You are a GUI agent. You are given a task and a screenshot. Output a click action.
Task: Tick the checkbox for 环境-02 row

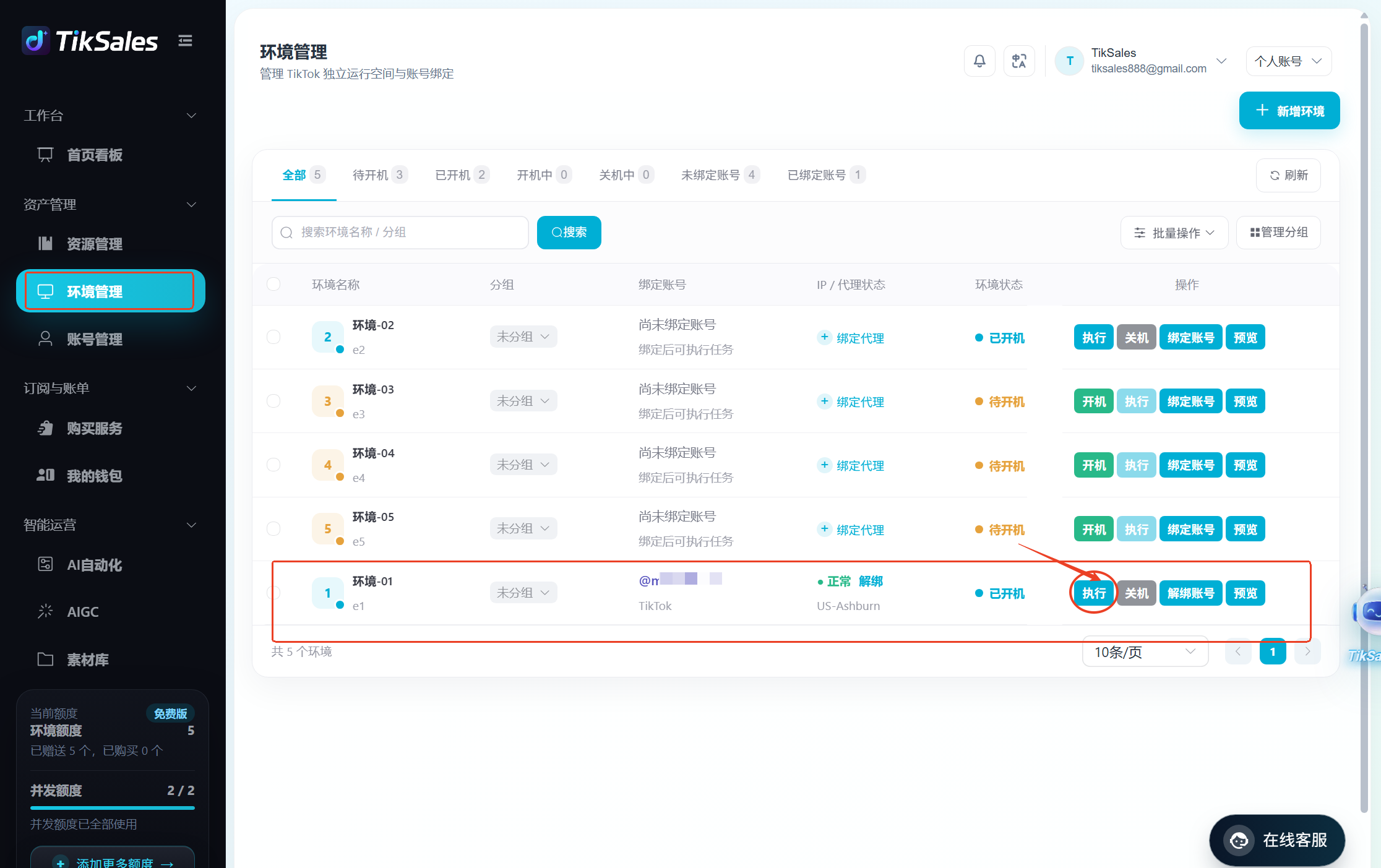click(273, 337)
